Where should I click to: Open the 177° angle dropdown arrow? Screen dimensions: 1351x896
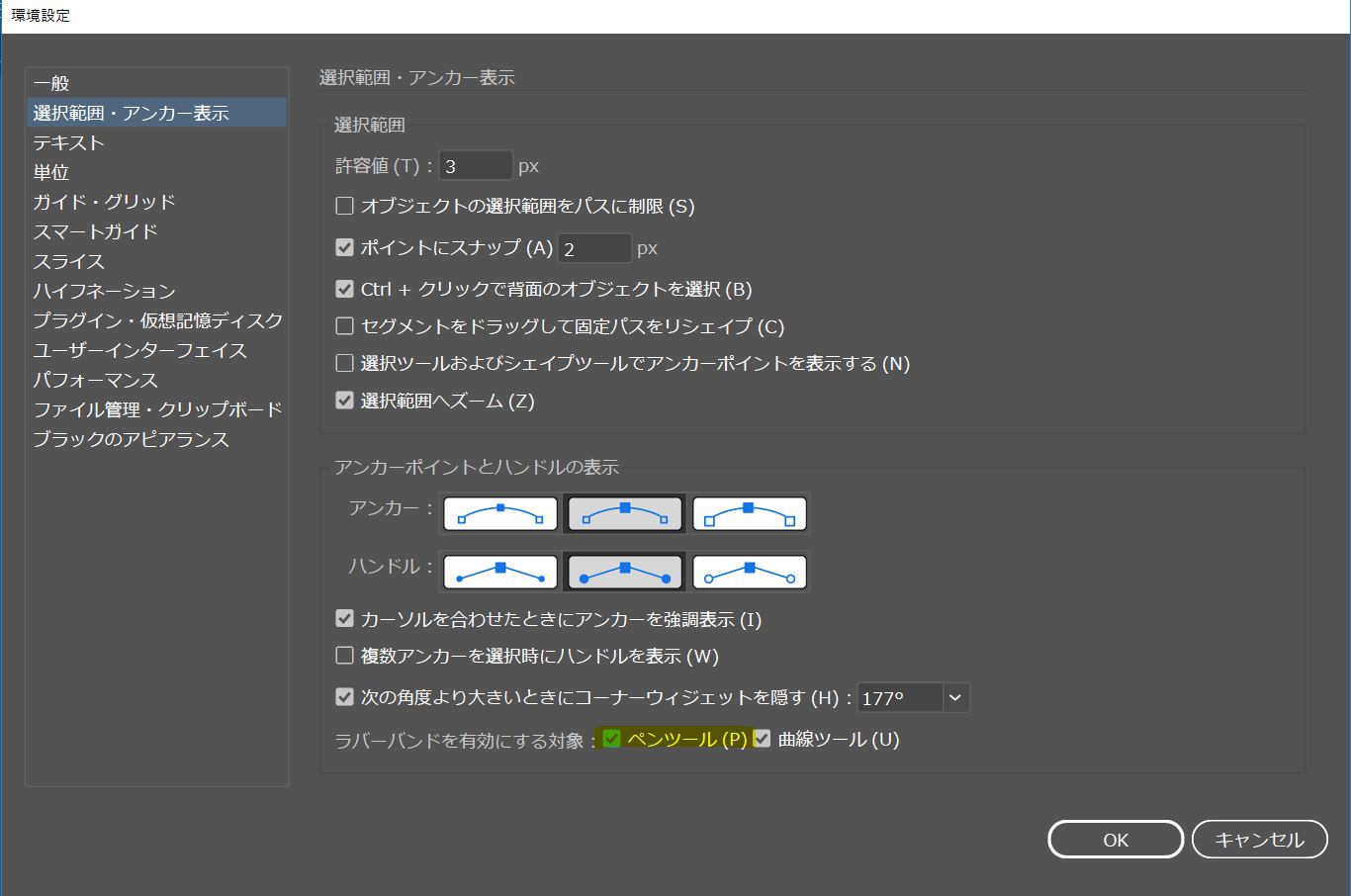tap(955, 697)
